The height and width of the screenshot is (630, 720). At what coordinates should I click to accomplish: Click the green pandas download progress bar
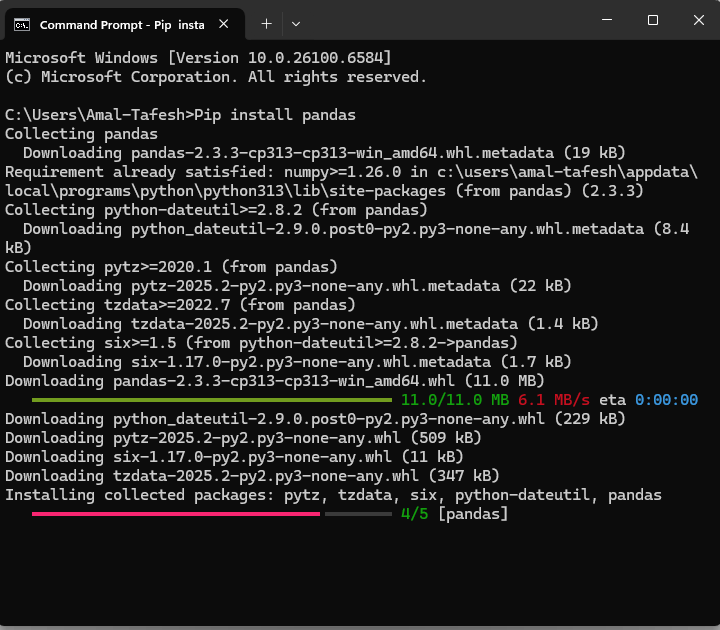pyautogui.click(x=212, y=399)
